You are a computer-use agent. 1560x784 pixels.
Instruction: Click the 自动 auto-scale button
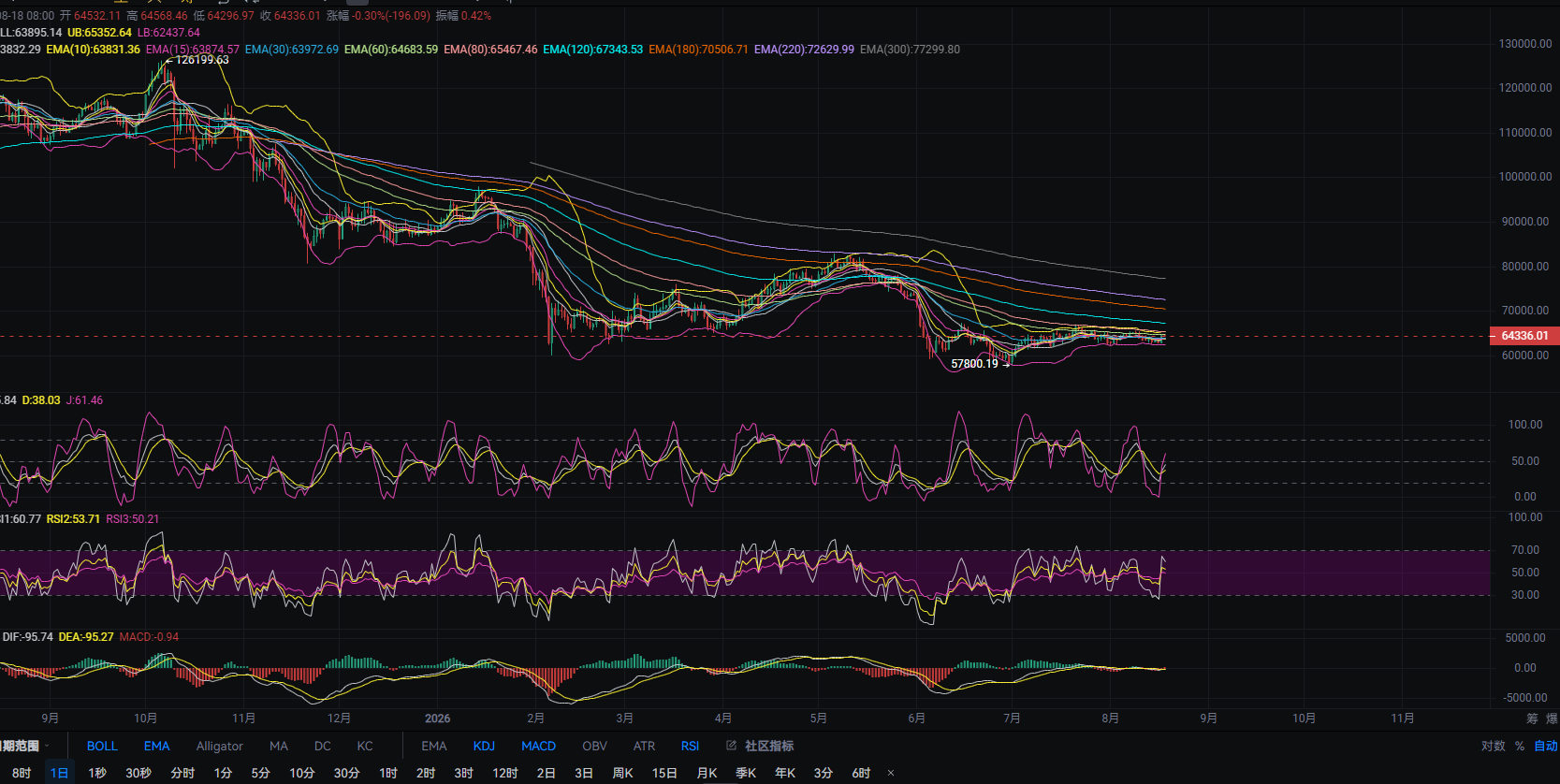(x=1545, y=746)
